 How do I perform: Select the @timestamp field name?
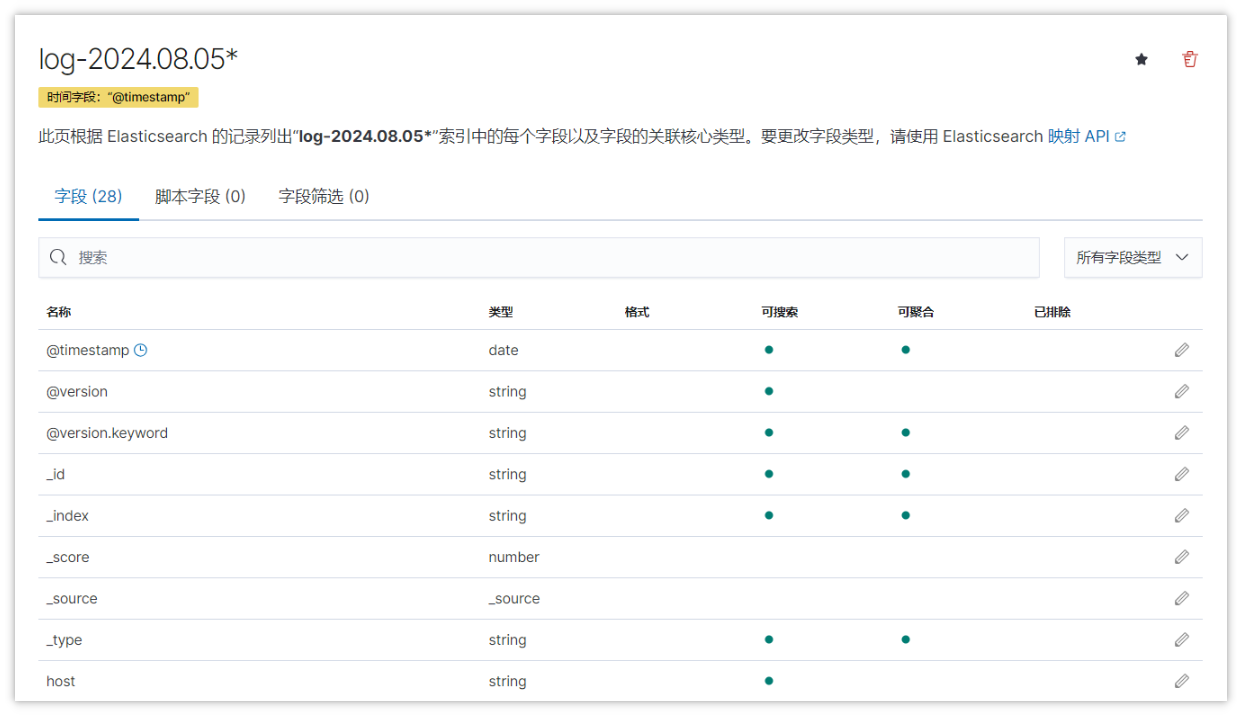click(88, 350)
